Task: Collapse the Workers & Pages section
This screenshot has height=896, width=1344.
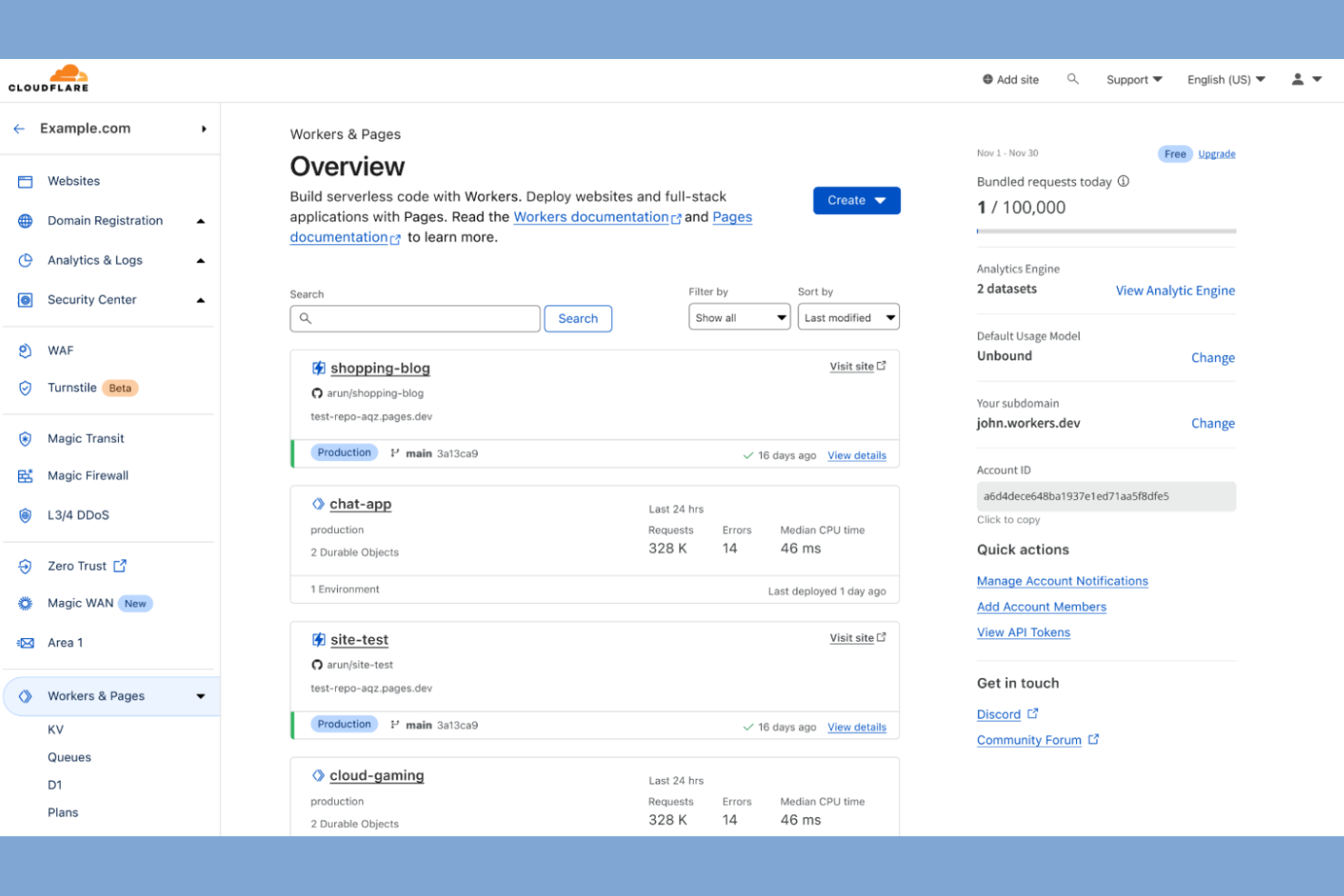Action: [200, 696]
